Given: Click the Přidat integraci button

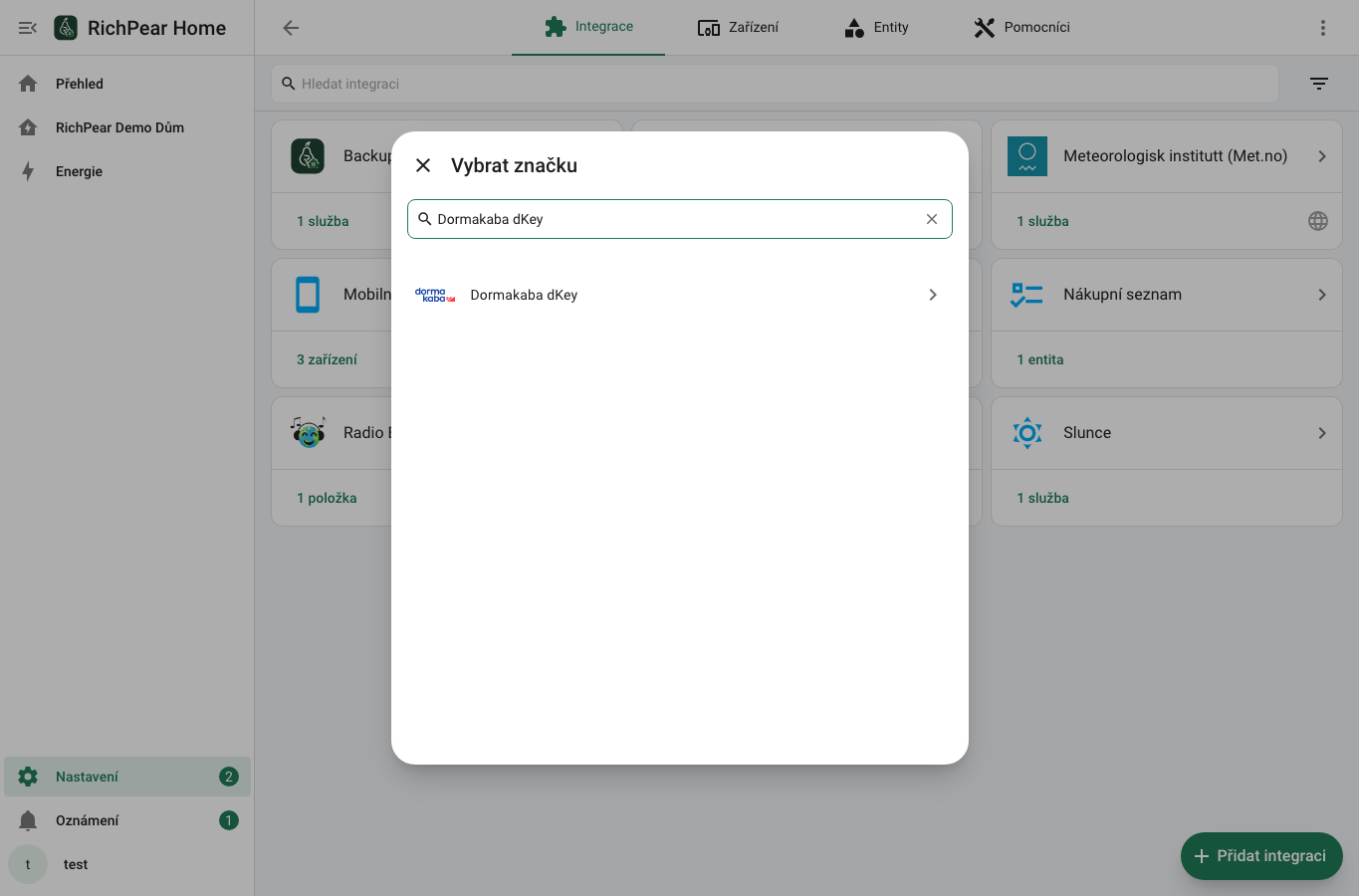Looking at the screenshot, I should [1261, 856].
